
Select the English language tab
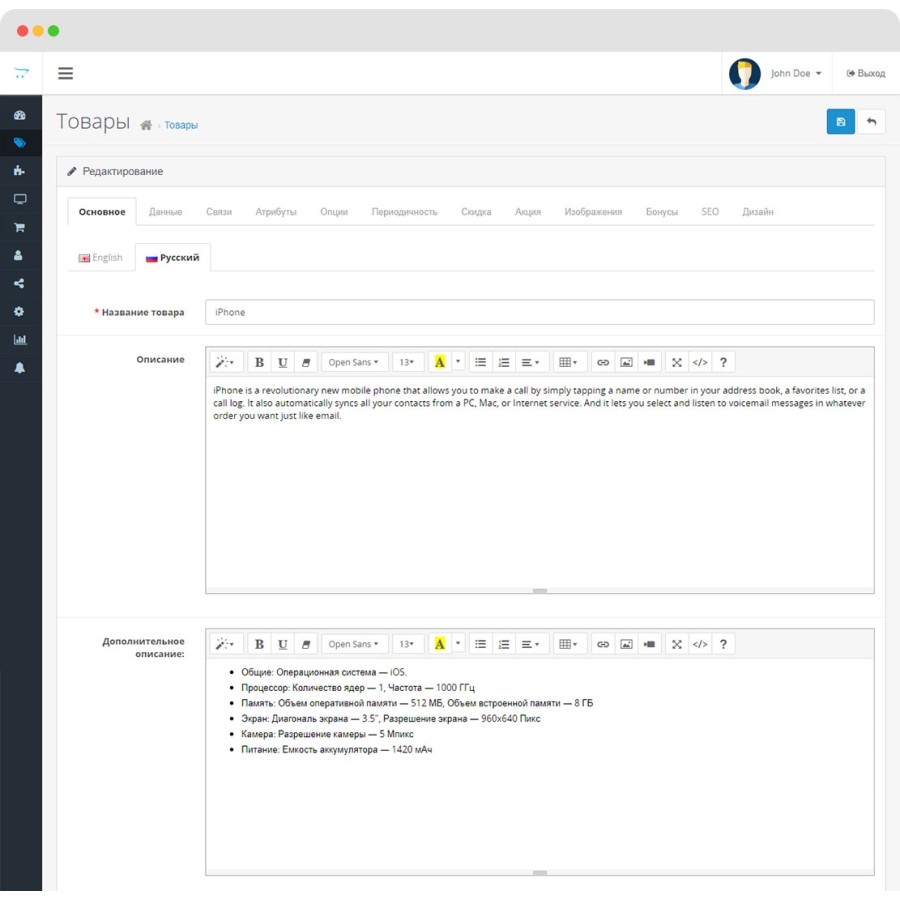101,257
